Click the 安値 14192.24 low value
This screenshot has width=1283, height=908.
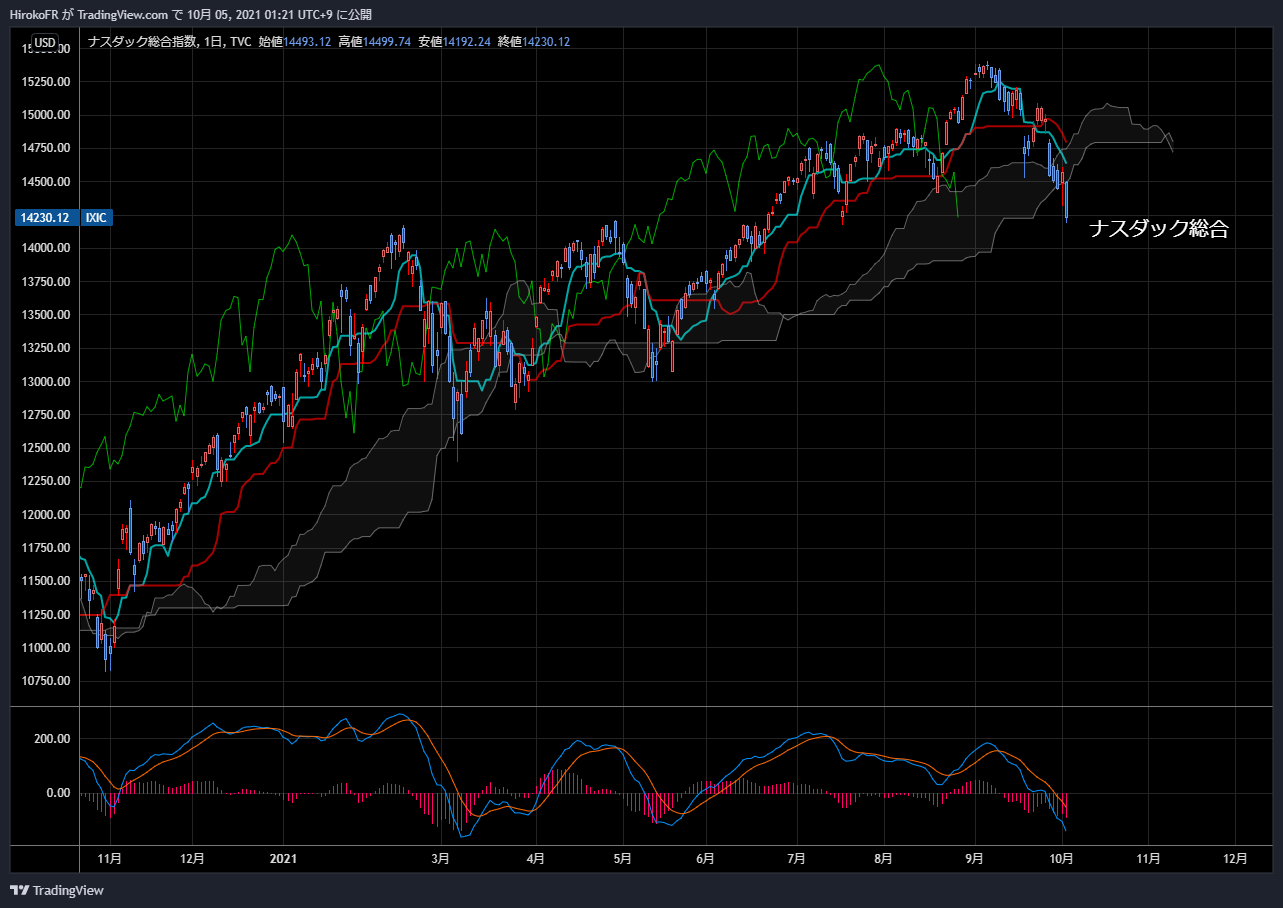tap(454, 42)
